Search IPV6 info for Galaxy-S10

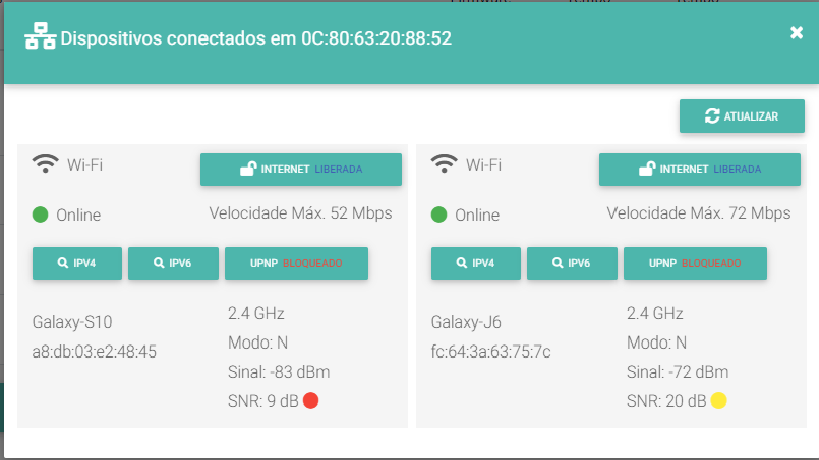click(173, 263)
